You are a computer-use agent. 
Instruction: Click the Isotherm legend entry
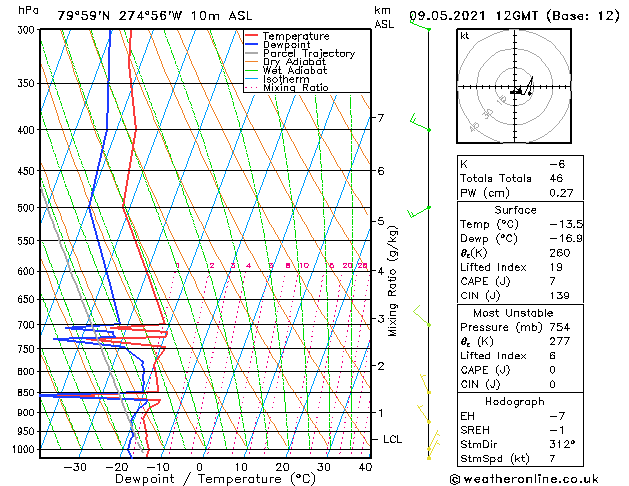(x=278, y=79)
